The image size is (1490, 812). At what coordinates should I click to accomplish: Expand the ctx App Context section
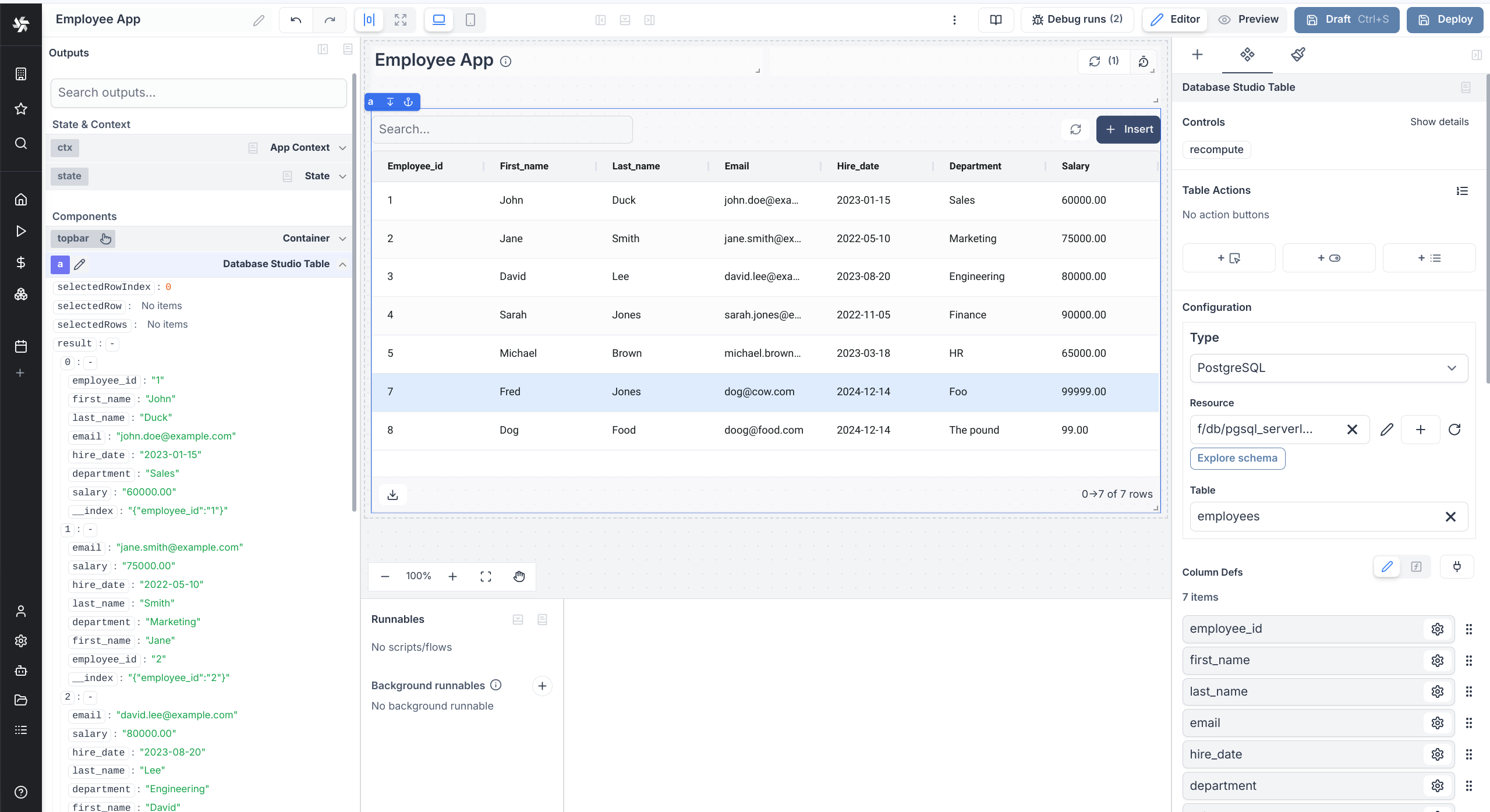pyautogui.click(x=343, y=148)
